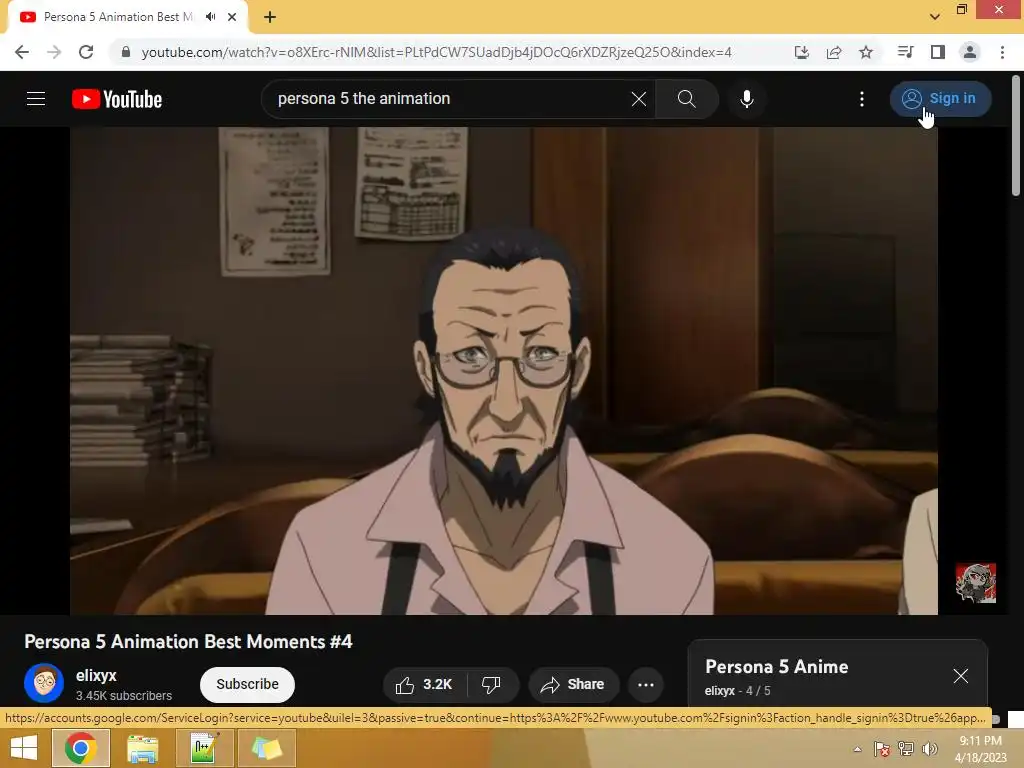Restore down the Chrome window
Image resolution: width=1024 pixels, height=768 pixels.
(962, 9)
